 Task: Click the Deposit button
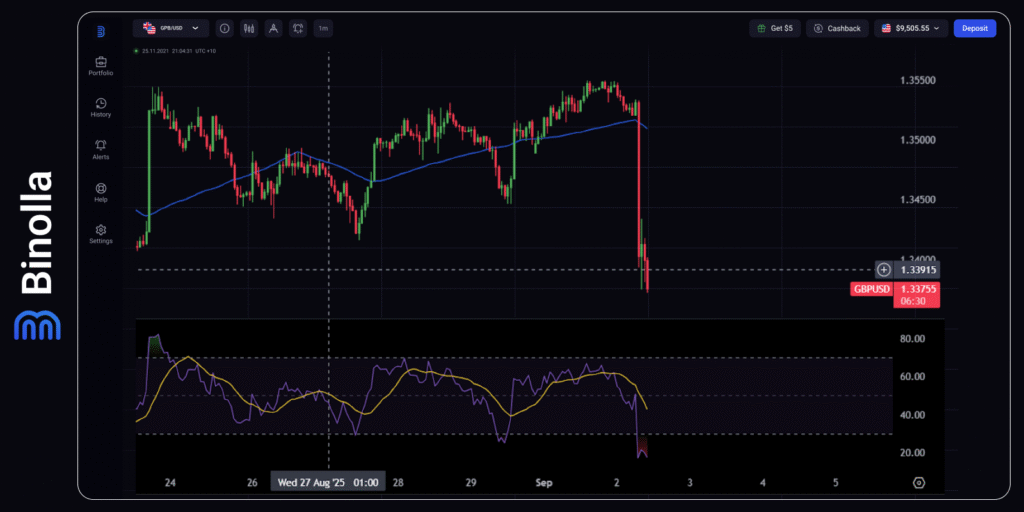click(974, 29)
